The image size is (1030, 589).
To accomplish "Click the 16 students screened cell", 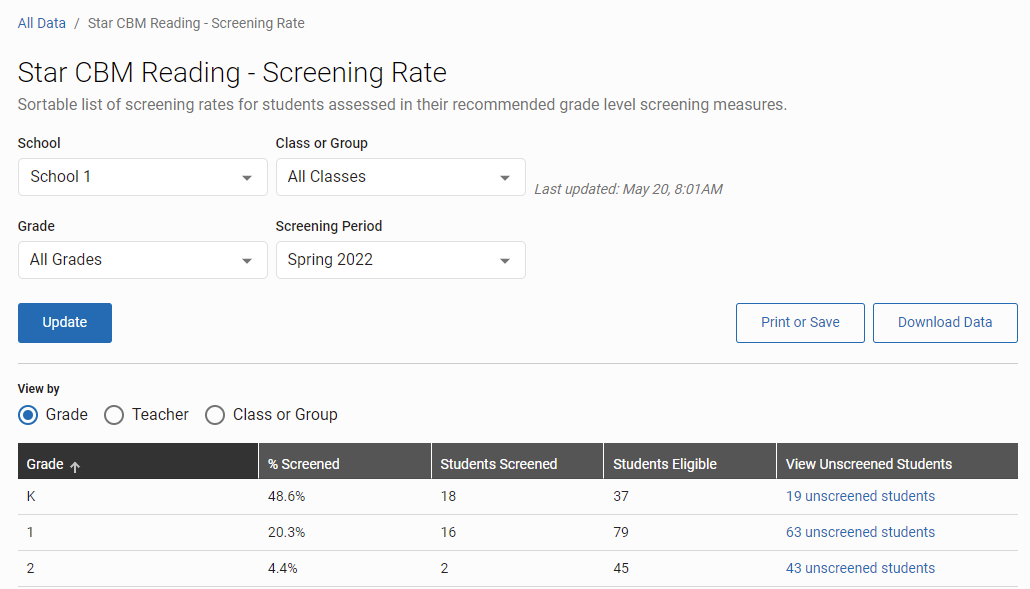I will coord(448,533).
